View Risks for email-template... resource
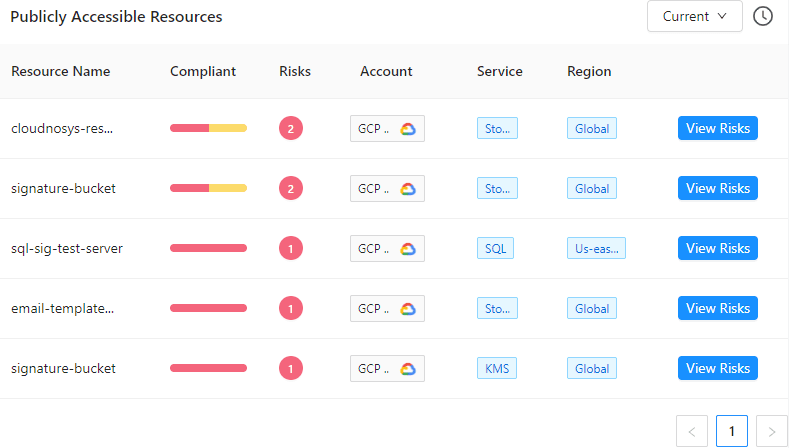The image size is (789, 448). click(x=718, y=308)
